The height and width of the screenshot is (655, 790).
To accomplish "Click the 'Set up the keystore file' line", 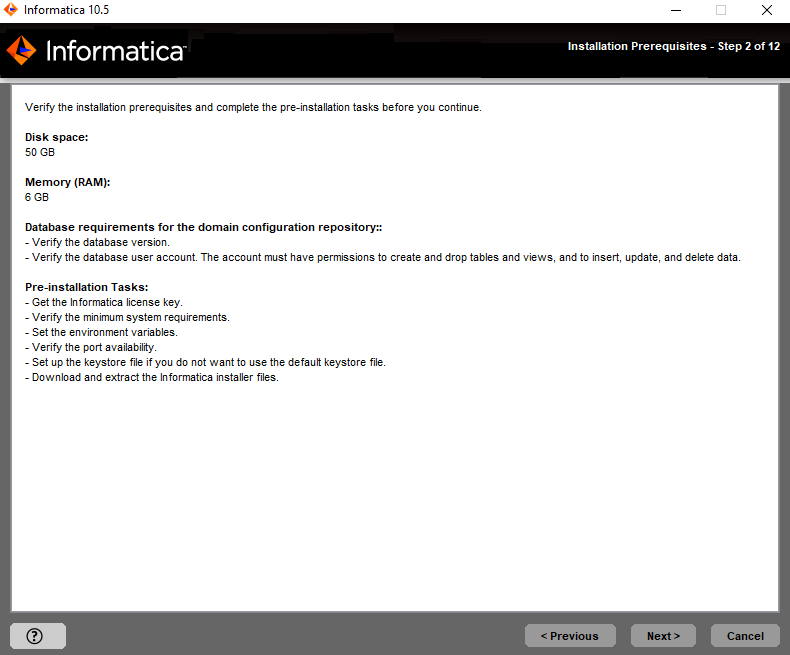I will 205,362.
